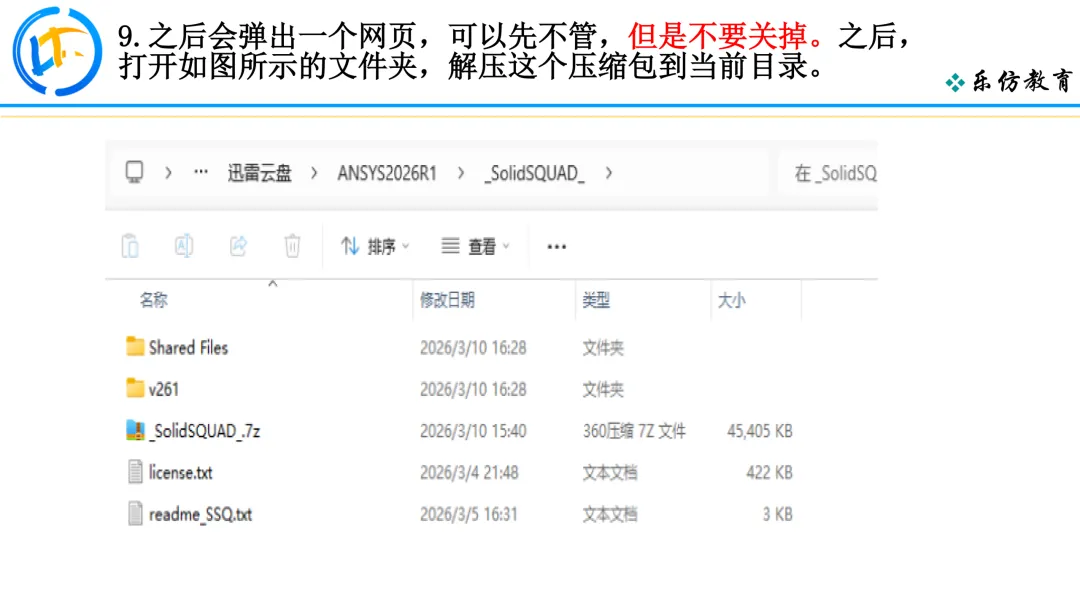Navigate to 迅雷云盘 breadcrumb
Screen dimensions: 1080x608
point(260,173)
